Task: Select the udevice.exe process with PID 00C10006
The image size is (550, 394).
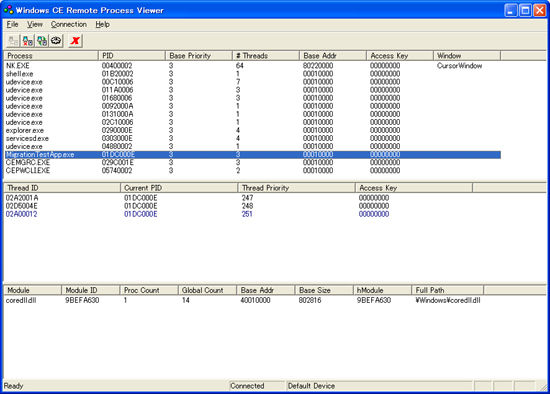Action: (x=252, y=82)
